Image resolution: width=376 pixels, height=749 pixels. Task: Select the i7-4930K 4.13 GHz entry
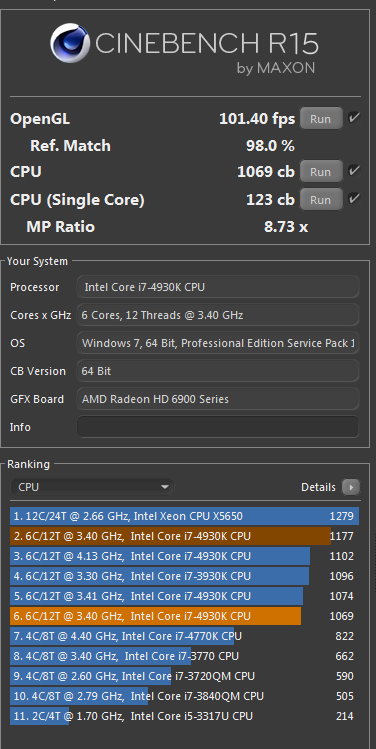[x=184, y=556]
